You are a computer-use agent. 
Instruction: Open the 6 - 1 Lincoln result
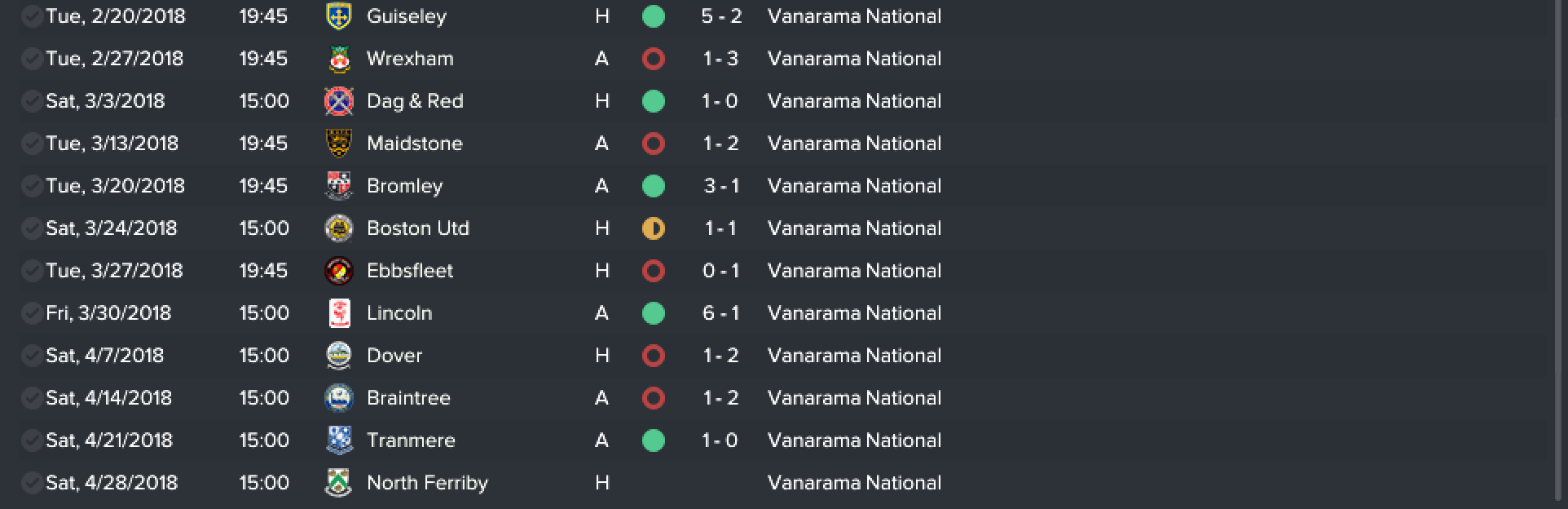click(x=721, y=313)
